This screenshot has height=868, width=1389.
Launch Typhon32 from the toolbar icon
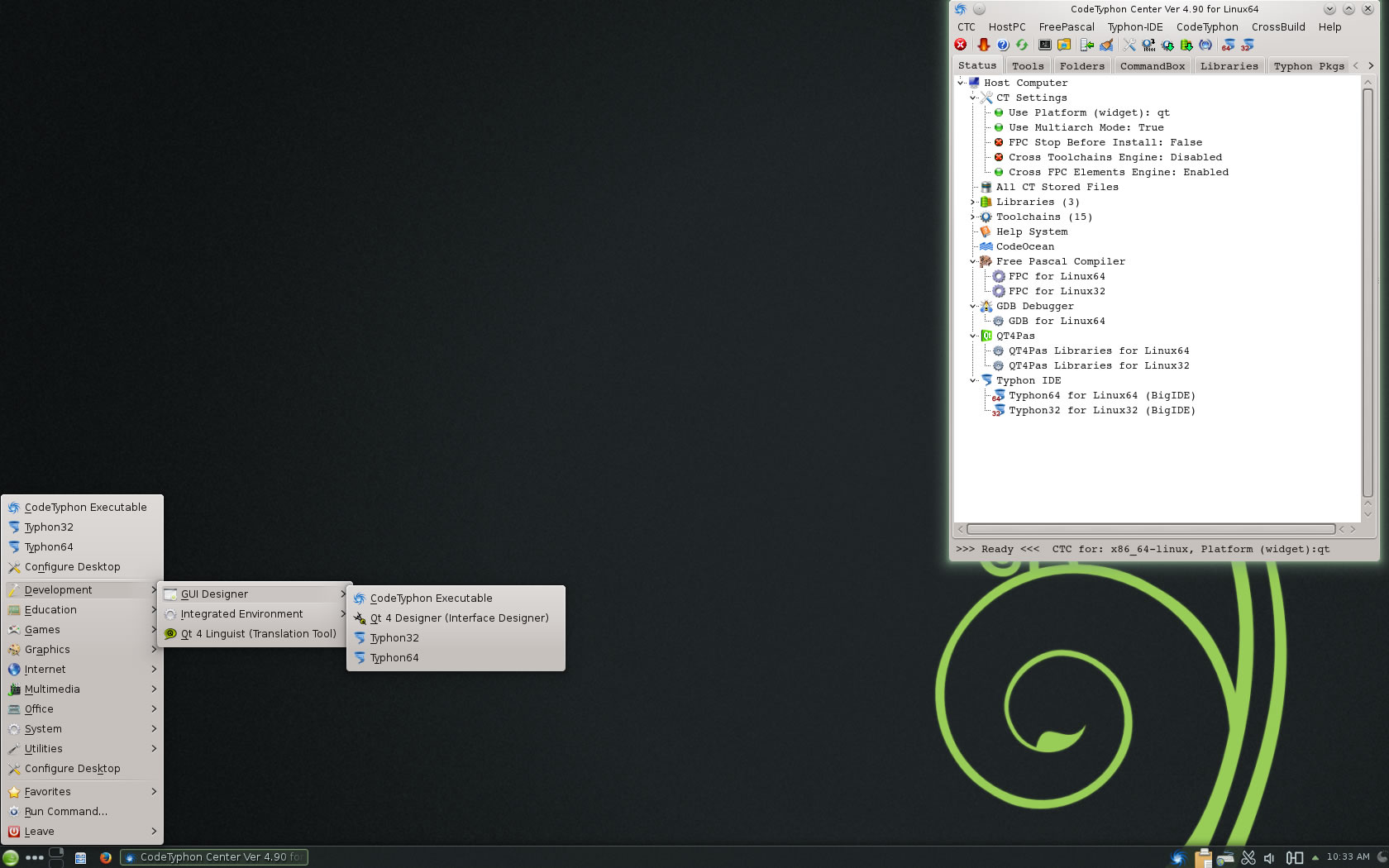pos(1248,45)
